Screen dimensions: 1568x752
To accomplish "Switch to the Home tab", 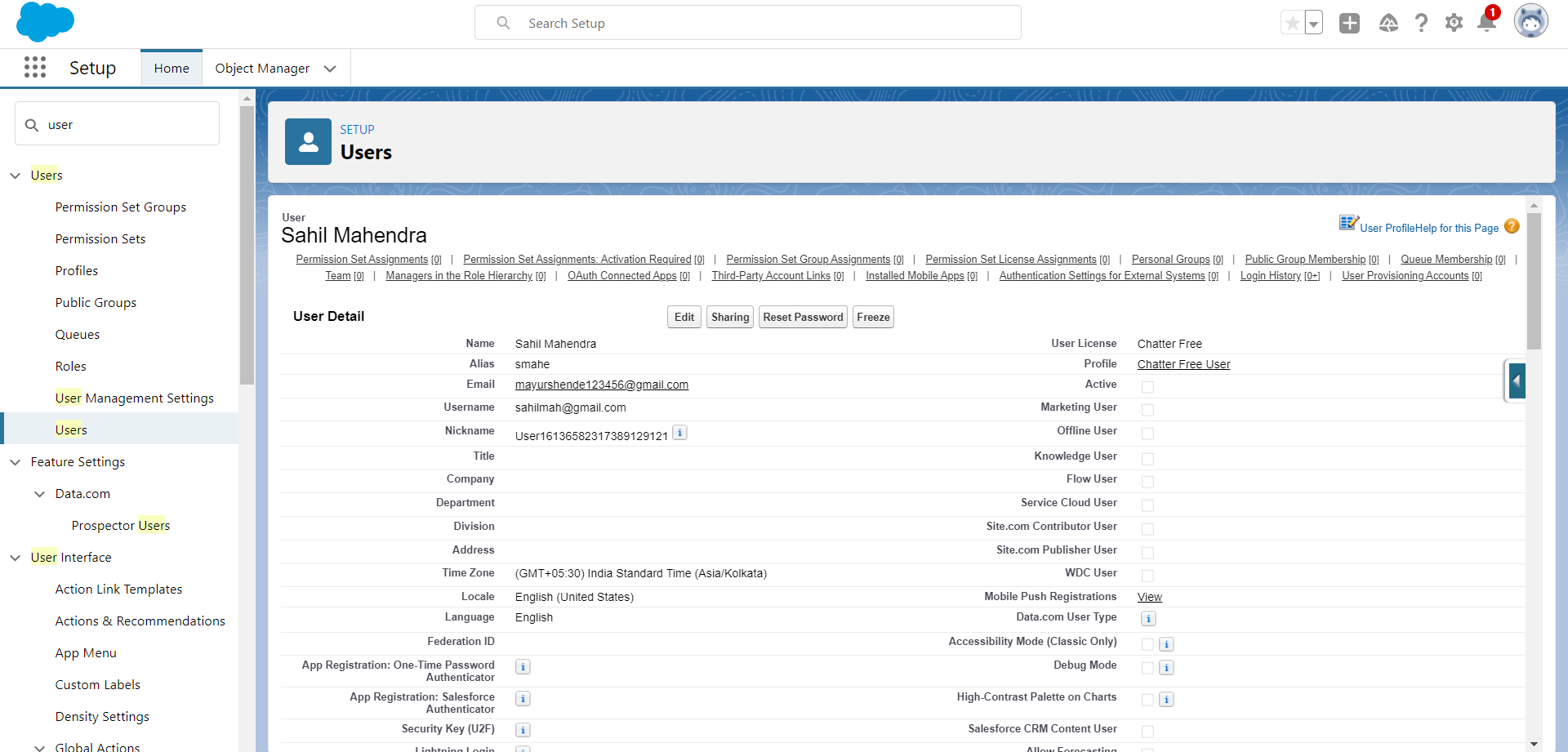I will [x=171, y=69].
